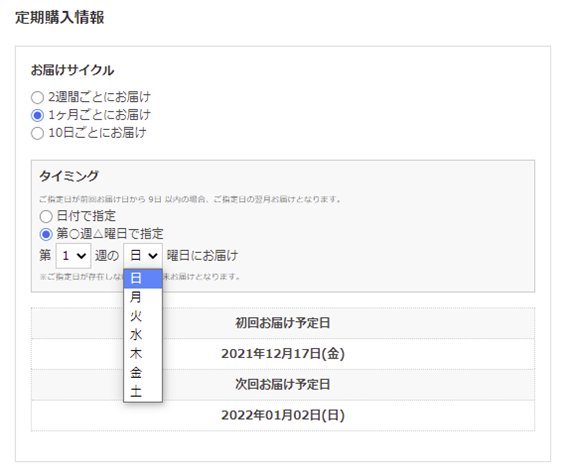Click the 初回お届け予定日 header row
Viewport: 567px width, 473px height.
point(283,323)
